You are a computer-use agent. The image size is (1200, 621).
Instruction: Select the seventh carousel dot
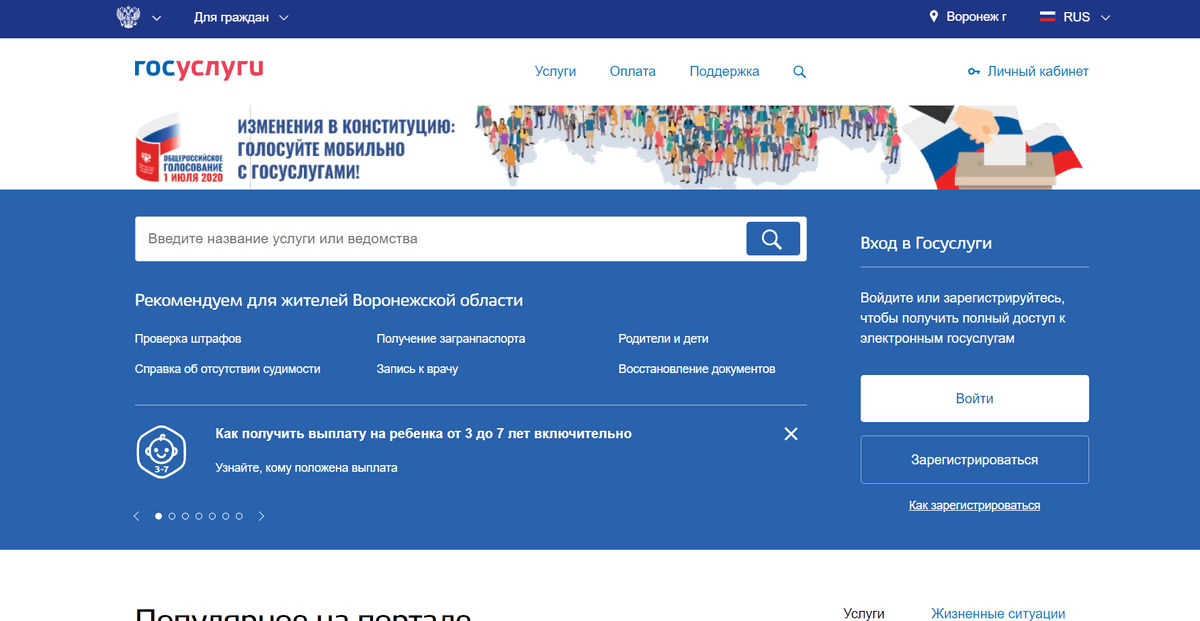(239, 516)
